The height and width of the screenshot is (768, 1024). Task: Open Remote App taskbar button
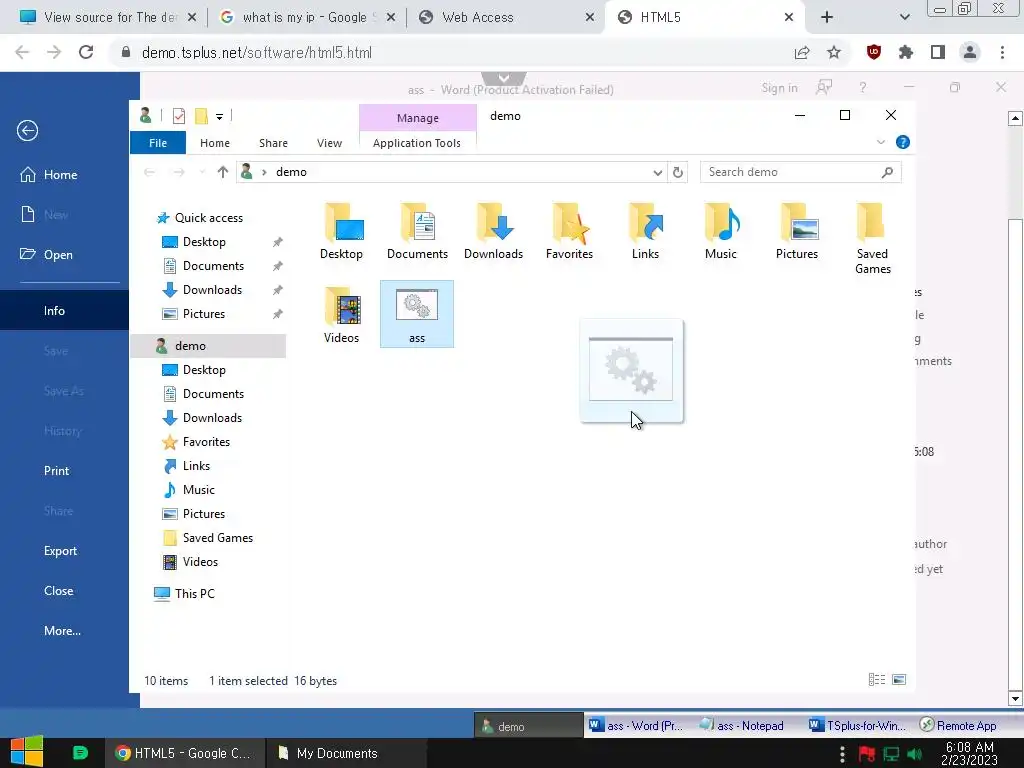pyautogui.click(x=959, y=726)
